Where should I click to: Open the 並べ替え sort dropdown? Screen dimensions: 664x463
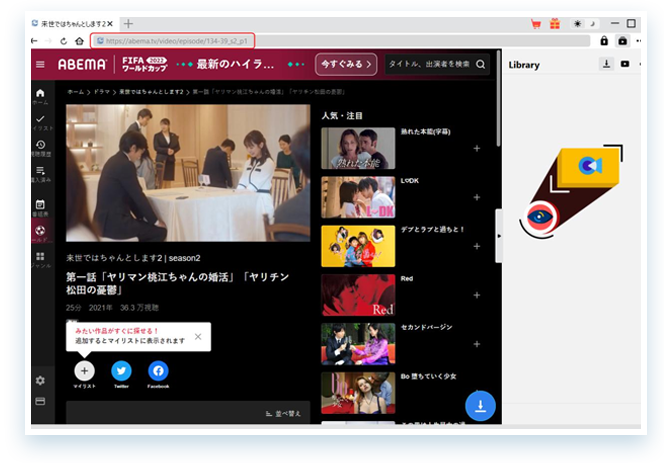(283, 413)
